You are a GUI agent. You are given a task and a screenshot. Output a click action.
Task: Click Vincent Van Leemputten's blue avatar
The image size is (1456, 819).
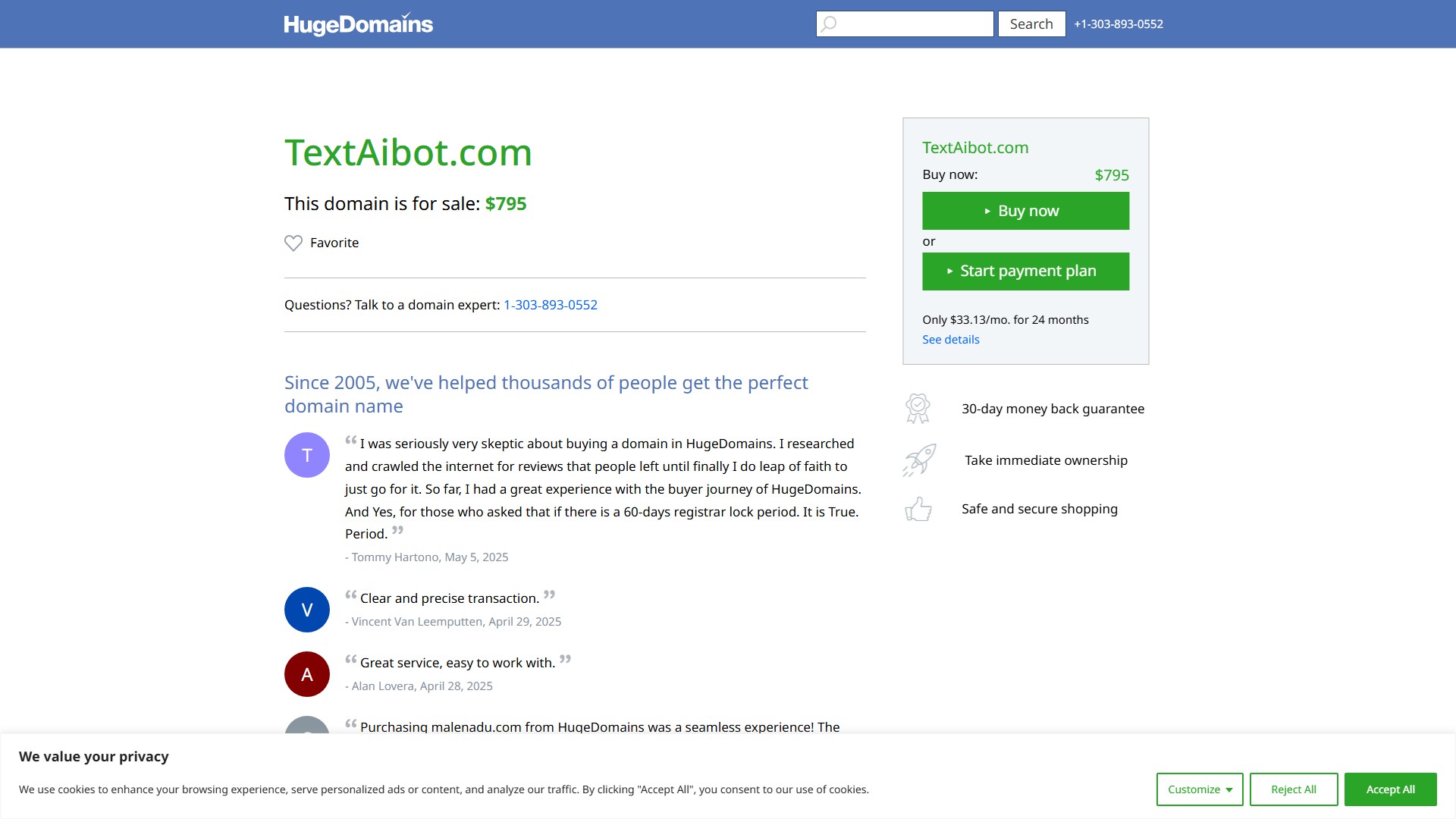point(306,609)
